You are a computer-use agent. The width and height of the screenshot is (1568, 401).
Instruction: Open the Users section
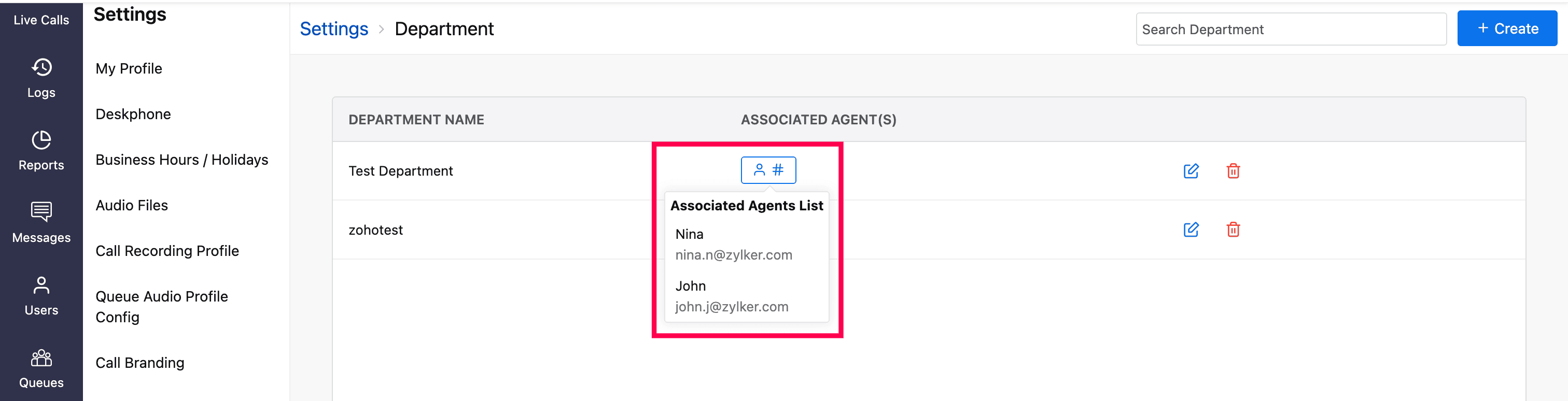[41, 296]
